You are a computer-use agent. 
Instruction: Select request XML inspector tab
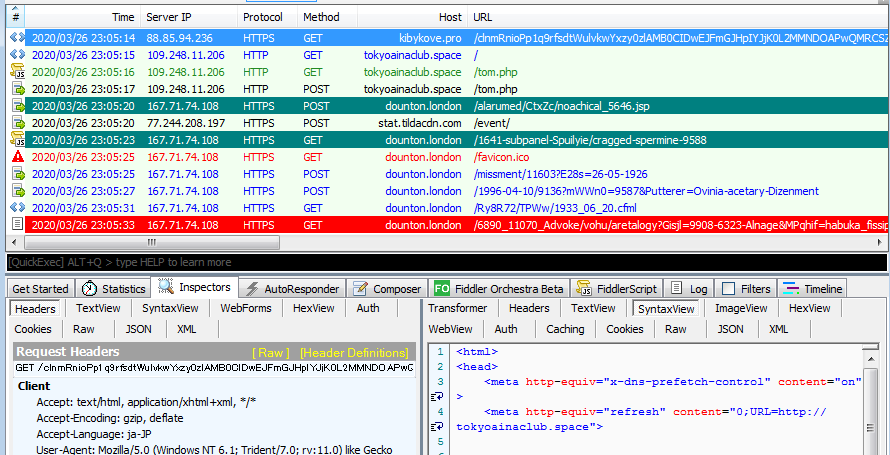tap(187, 329)
